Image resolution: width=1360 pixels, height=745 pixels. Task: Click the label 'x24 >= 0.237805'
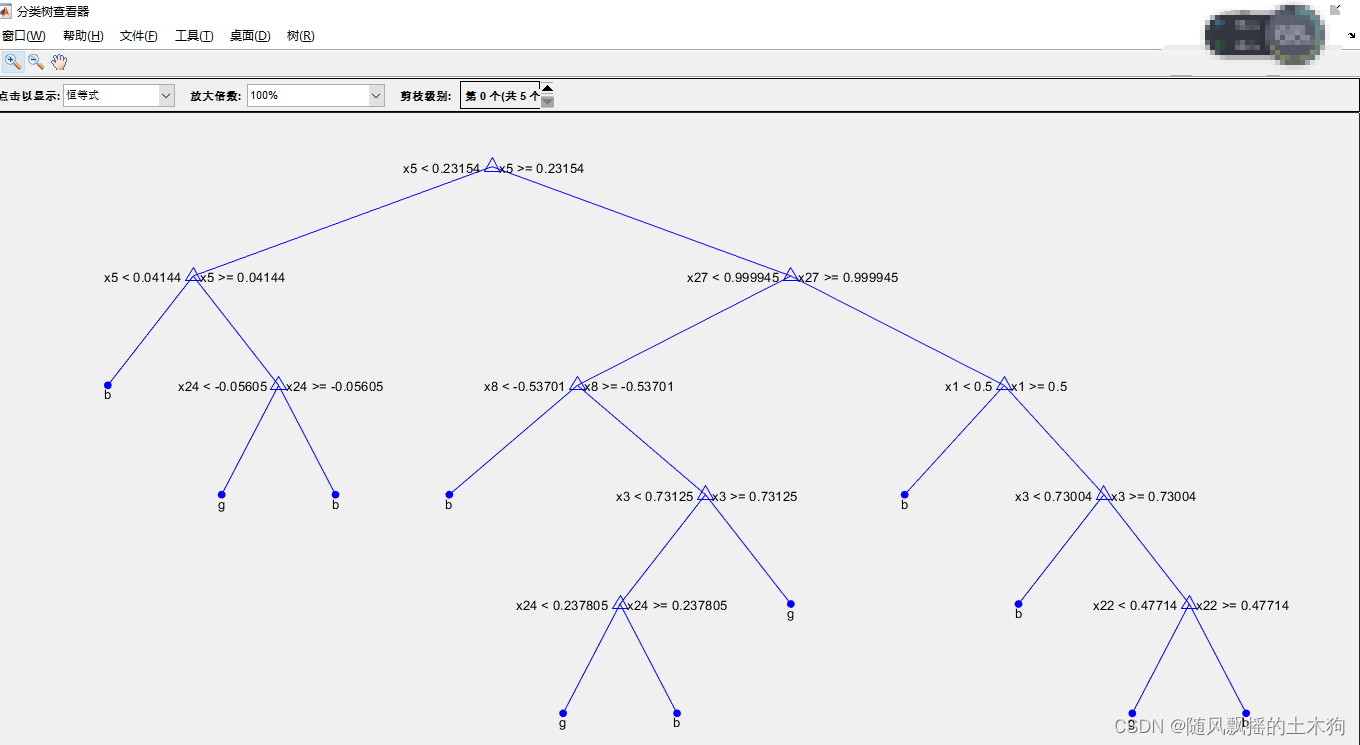coord(678,606)
